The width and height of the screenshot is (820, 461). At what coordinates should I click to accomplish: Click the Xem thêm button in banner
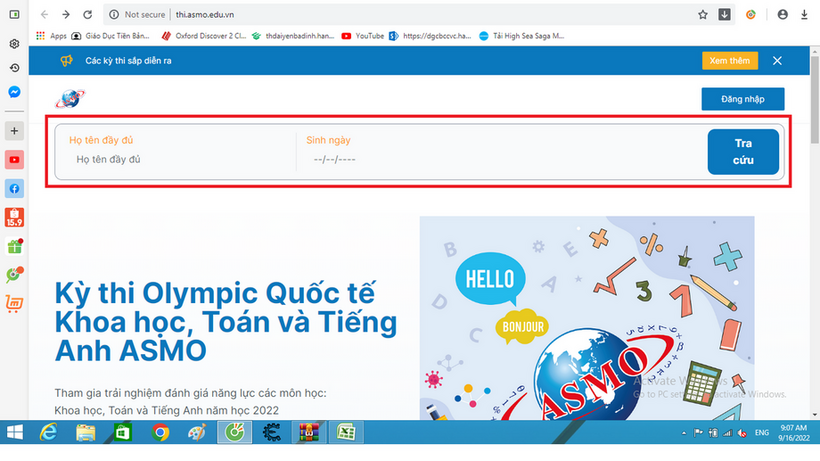tap(729, 61)
